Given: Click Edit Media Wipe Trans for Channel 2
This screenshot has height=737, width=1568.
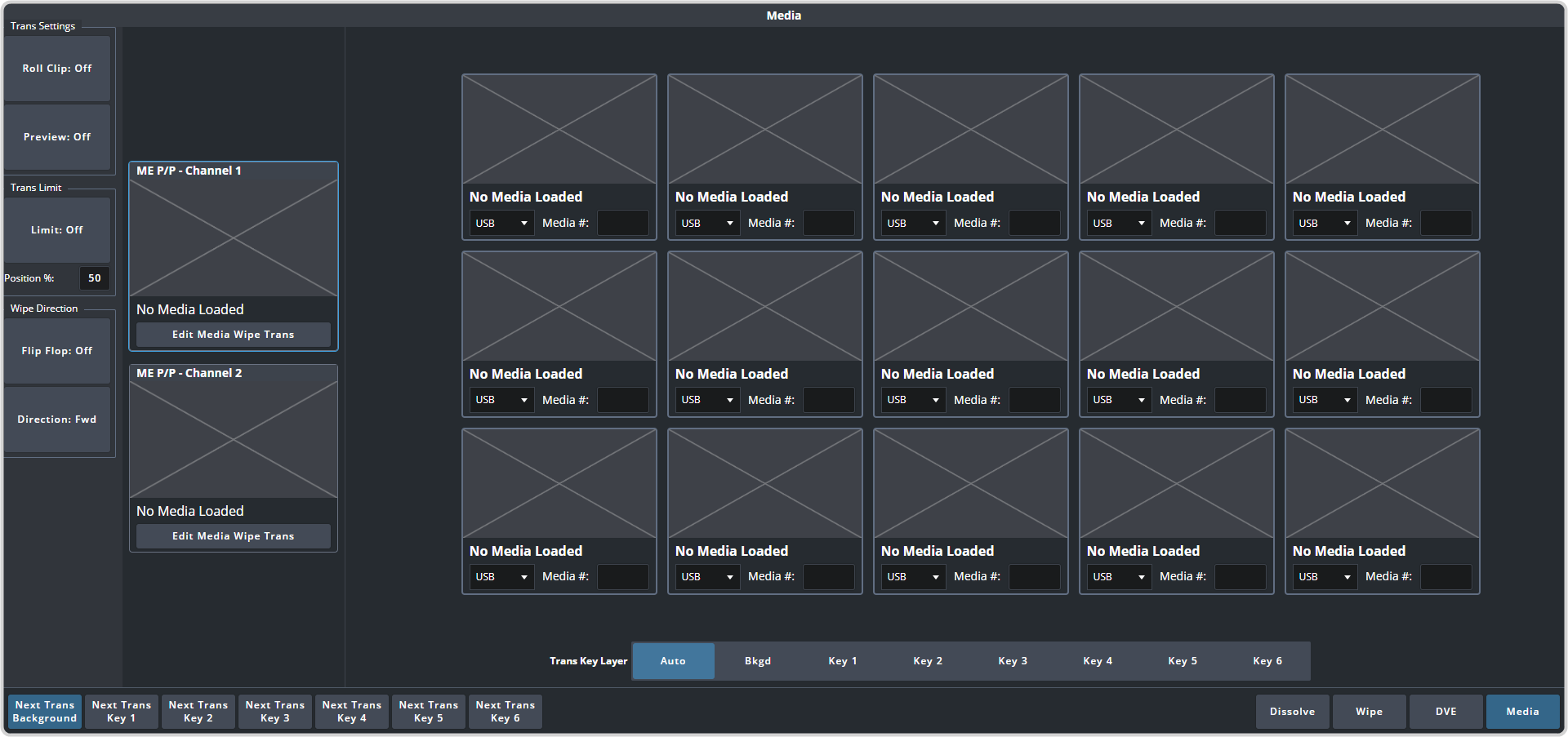Looking at the screenshot, I should pyautogui.click(x=234, y=536).
